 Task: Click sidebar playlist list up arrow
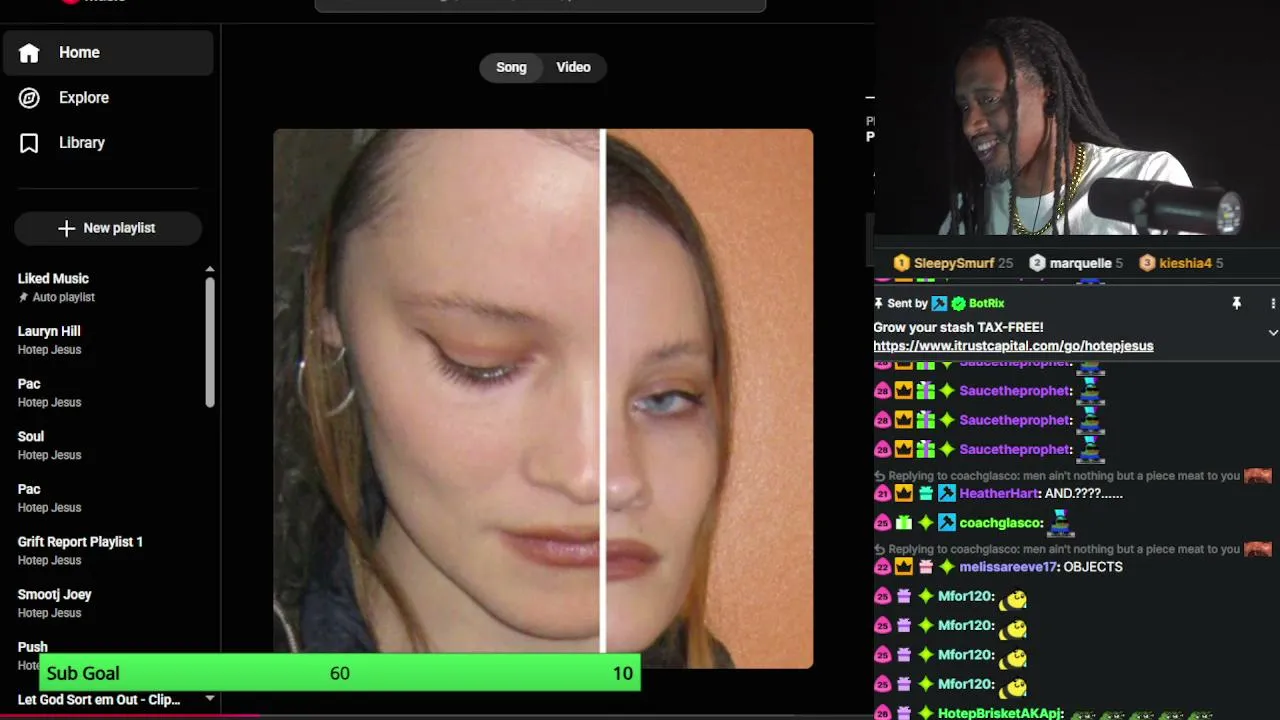click(210, 270)
